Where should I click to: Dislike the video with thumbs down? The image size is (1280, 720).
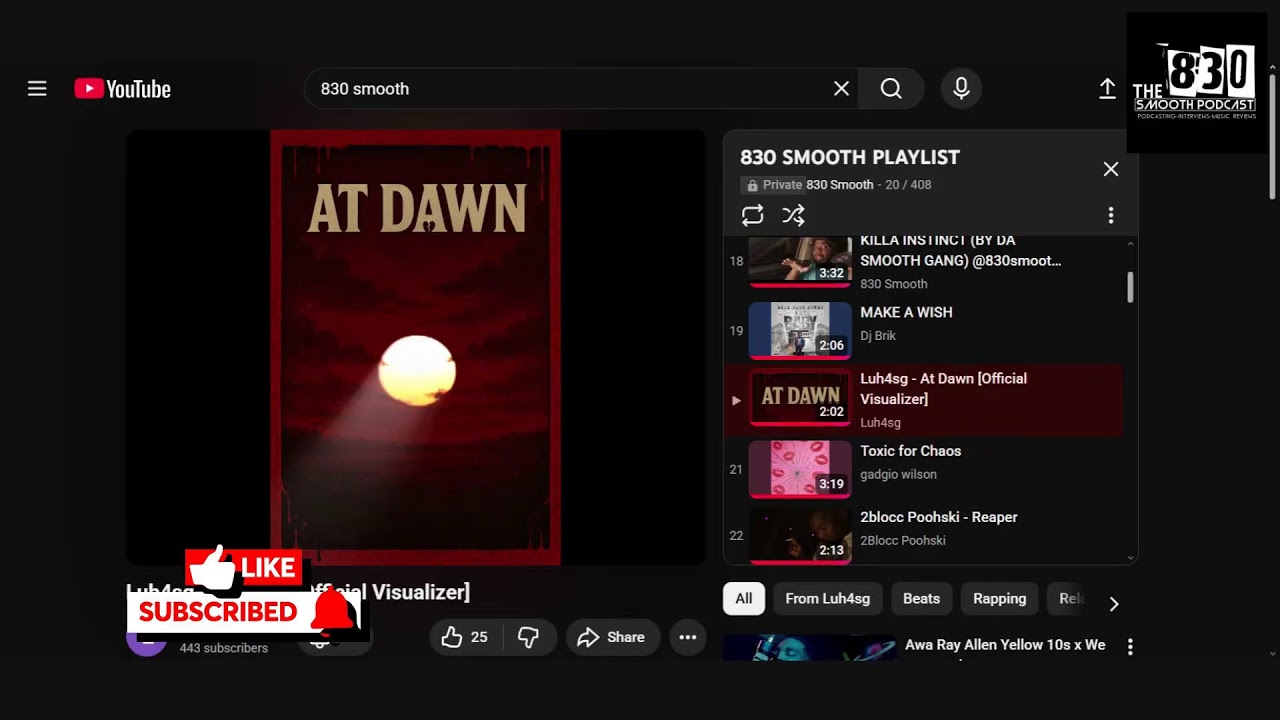(x=529, y=637)
